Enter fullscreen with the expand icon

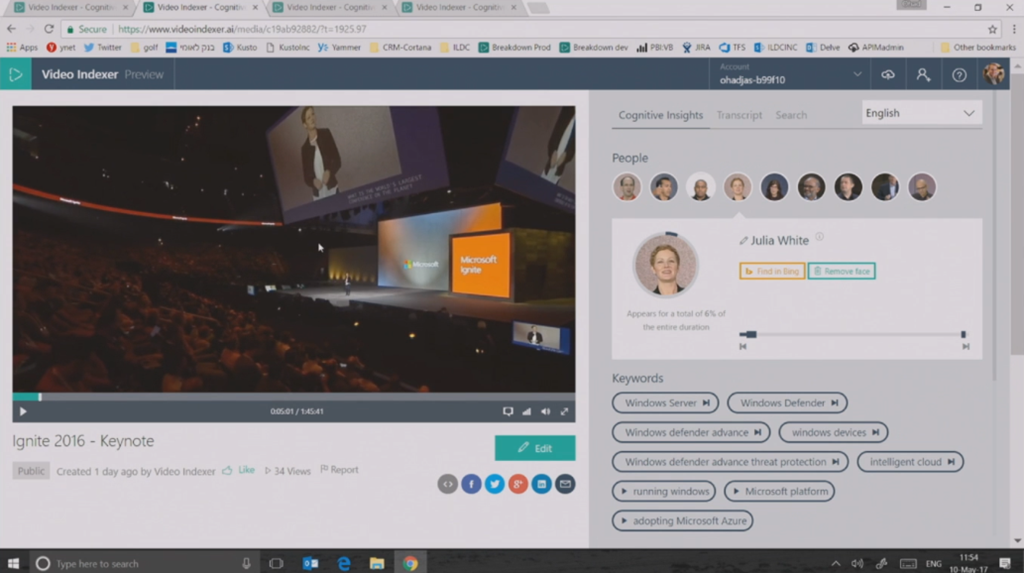tap(564, 412)
